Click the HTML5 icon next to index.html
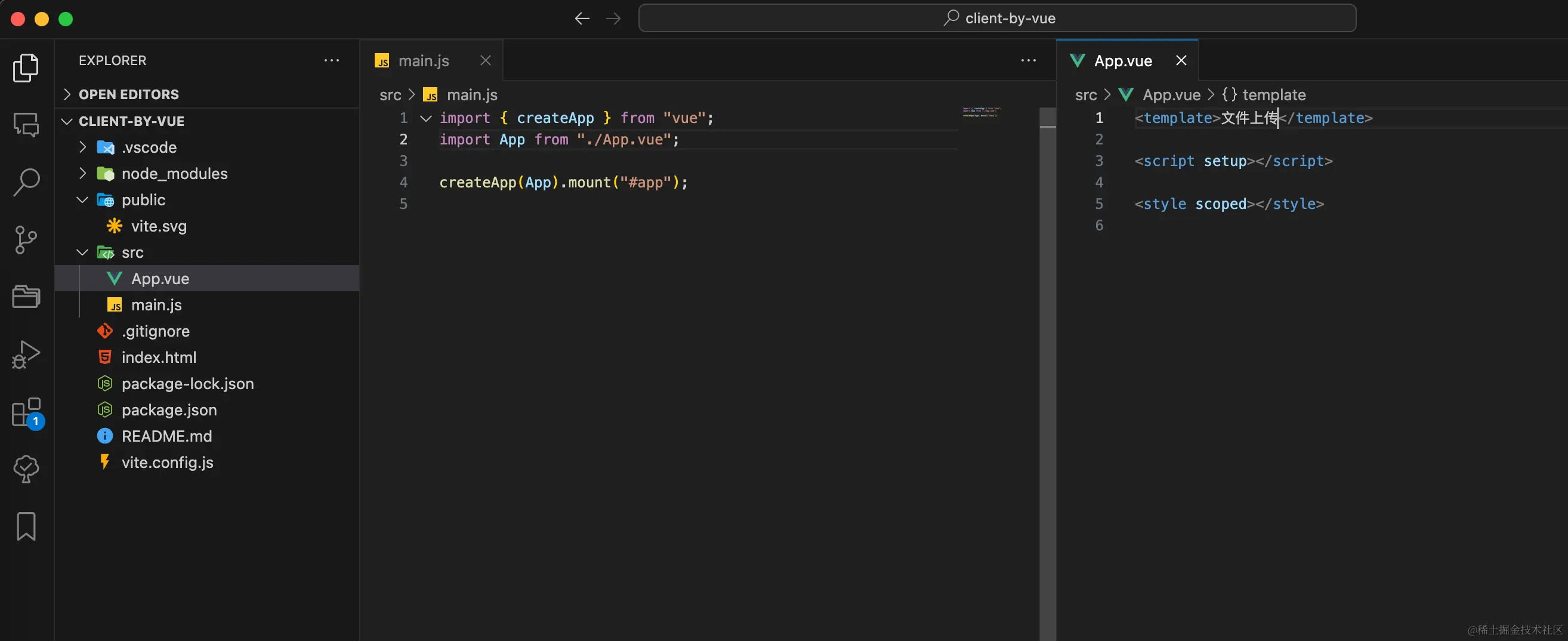The height and width of the screenshot is (641, 1568). coord(104,357)
